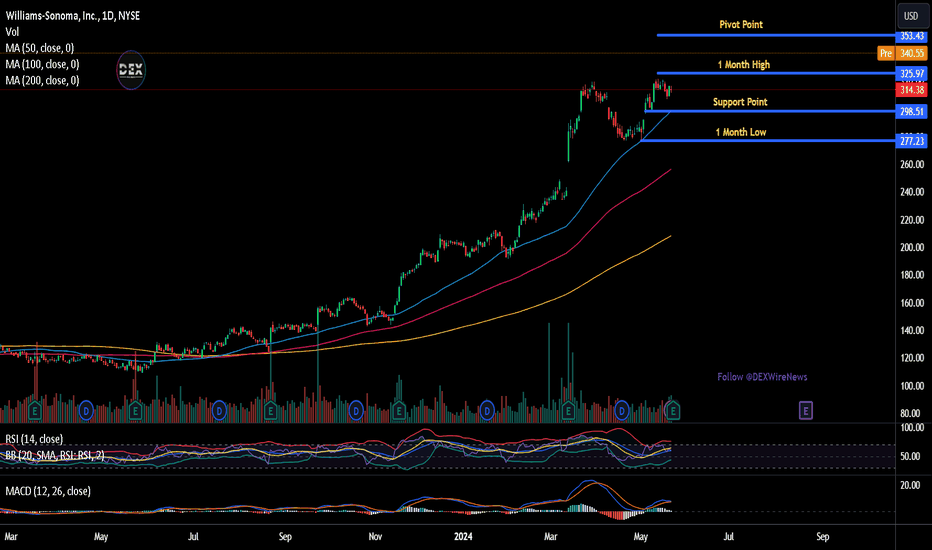
Task: Click the 298.51 support price tag
Action: pos(912,111)
